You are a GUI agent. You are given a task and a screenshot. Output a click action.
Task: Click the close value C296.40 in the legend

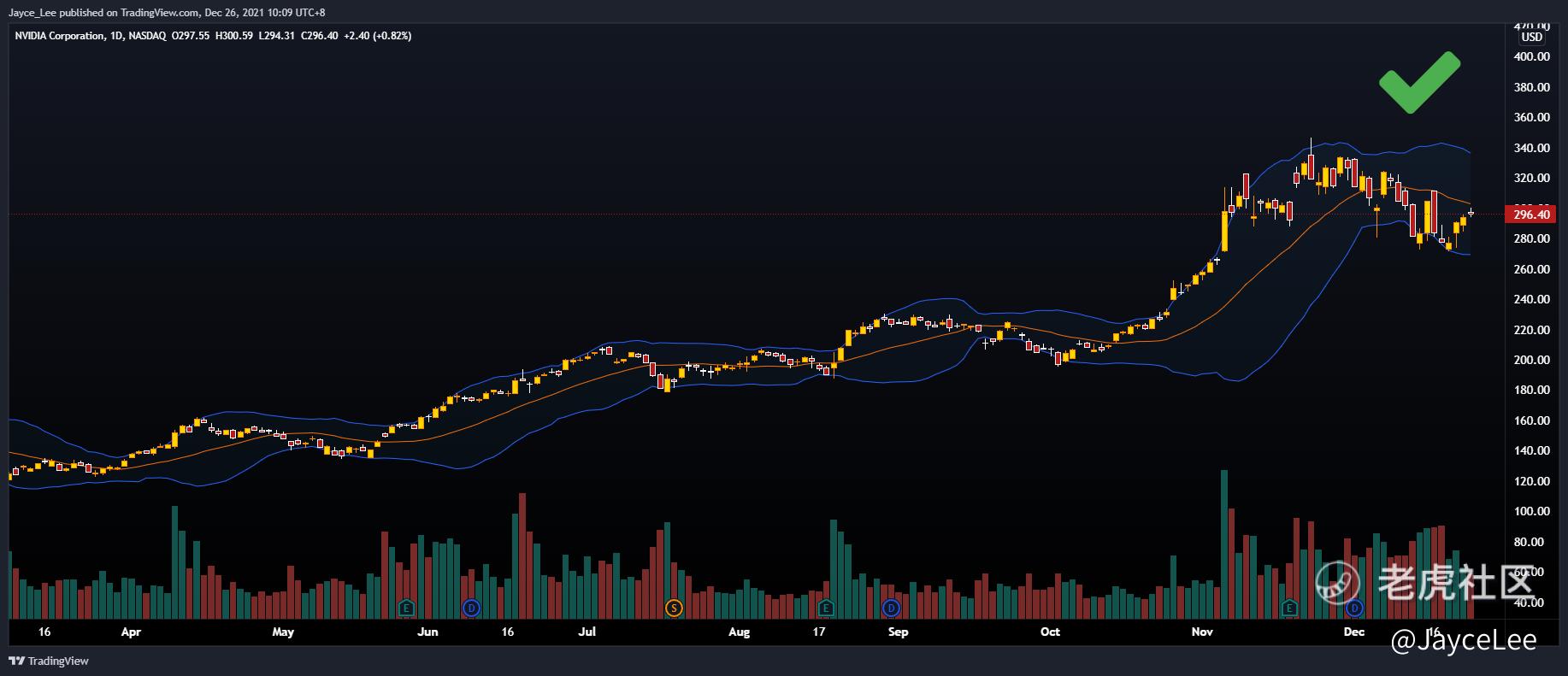(x=318, y=36)
